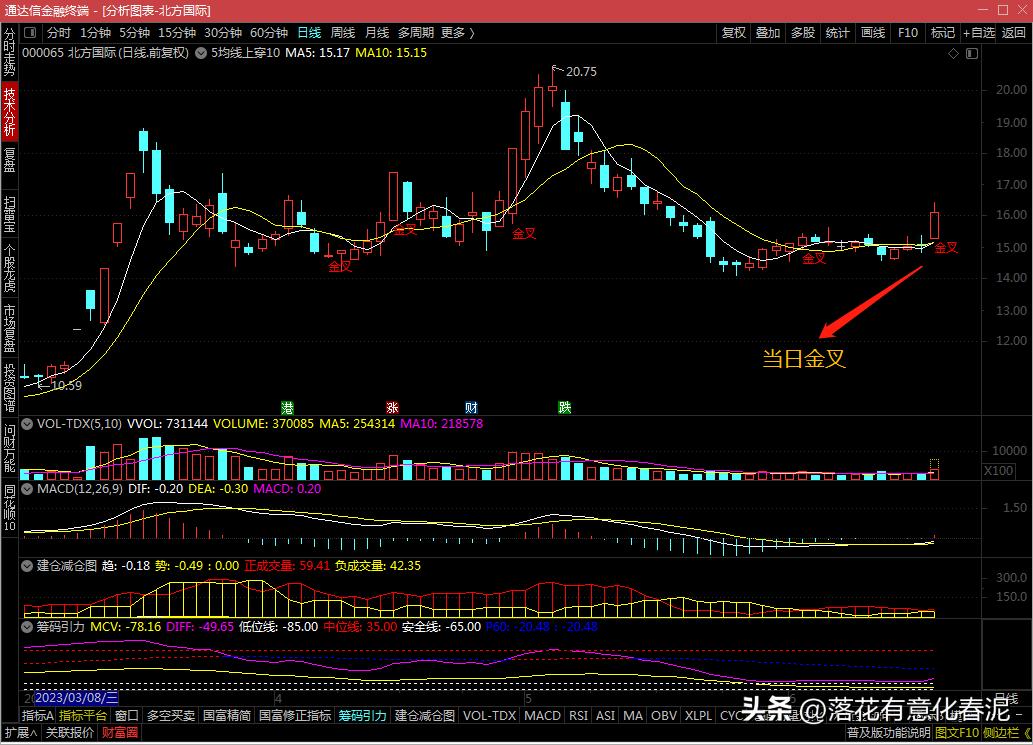
Task: Open the VOL-TDX indicator dropdown arrow
Action: coord(29,424)
